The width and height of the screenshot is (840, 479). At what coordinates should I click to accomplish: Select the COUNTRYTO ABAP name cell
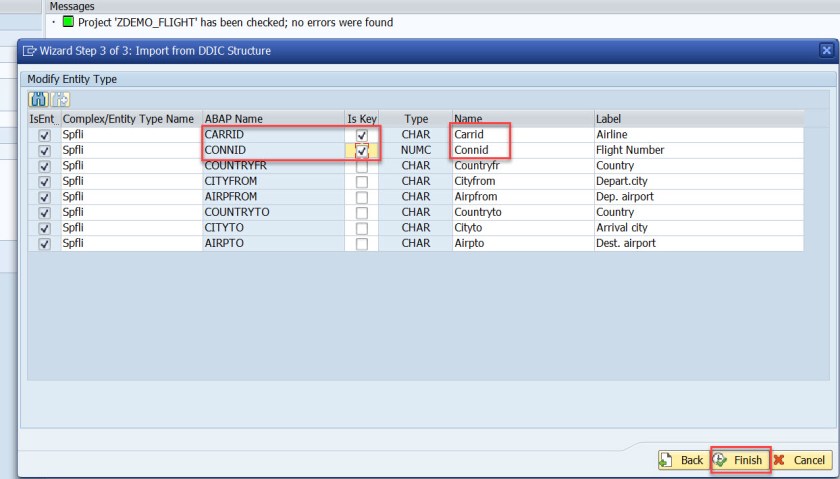[273, 212]
